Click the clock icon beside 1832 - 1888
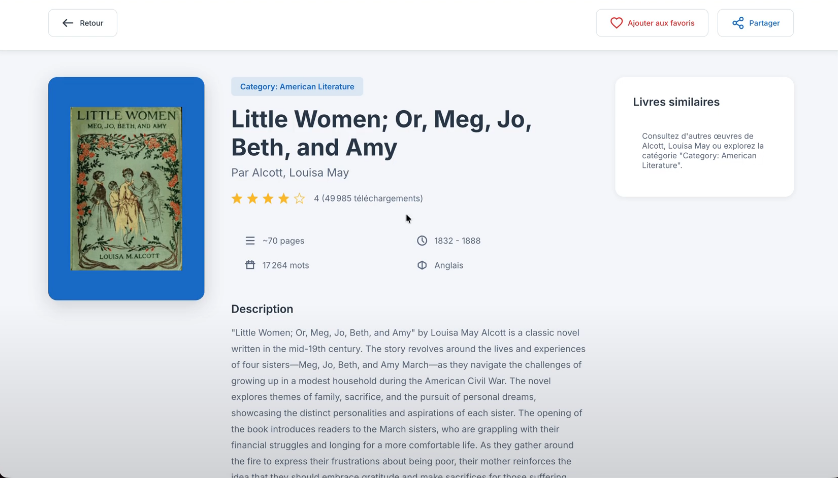 (x=422, y=241)
